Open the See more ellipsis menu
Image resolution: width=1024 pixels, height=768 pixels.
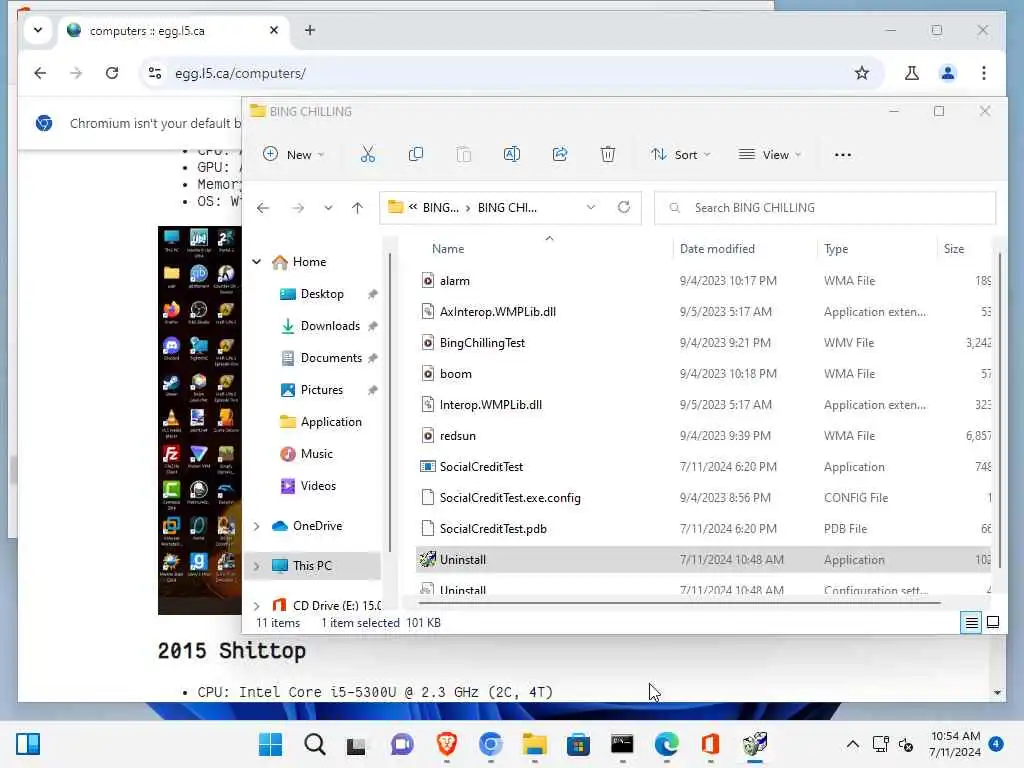842,155
